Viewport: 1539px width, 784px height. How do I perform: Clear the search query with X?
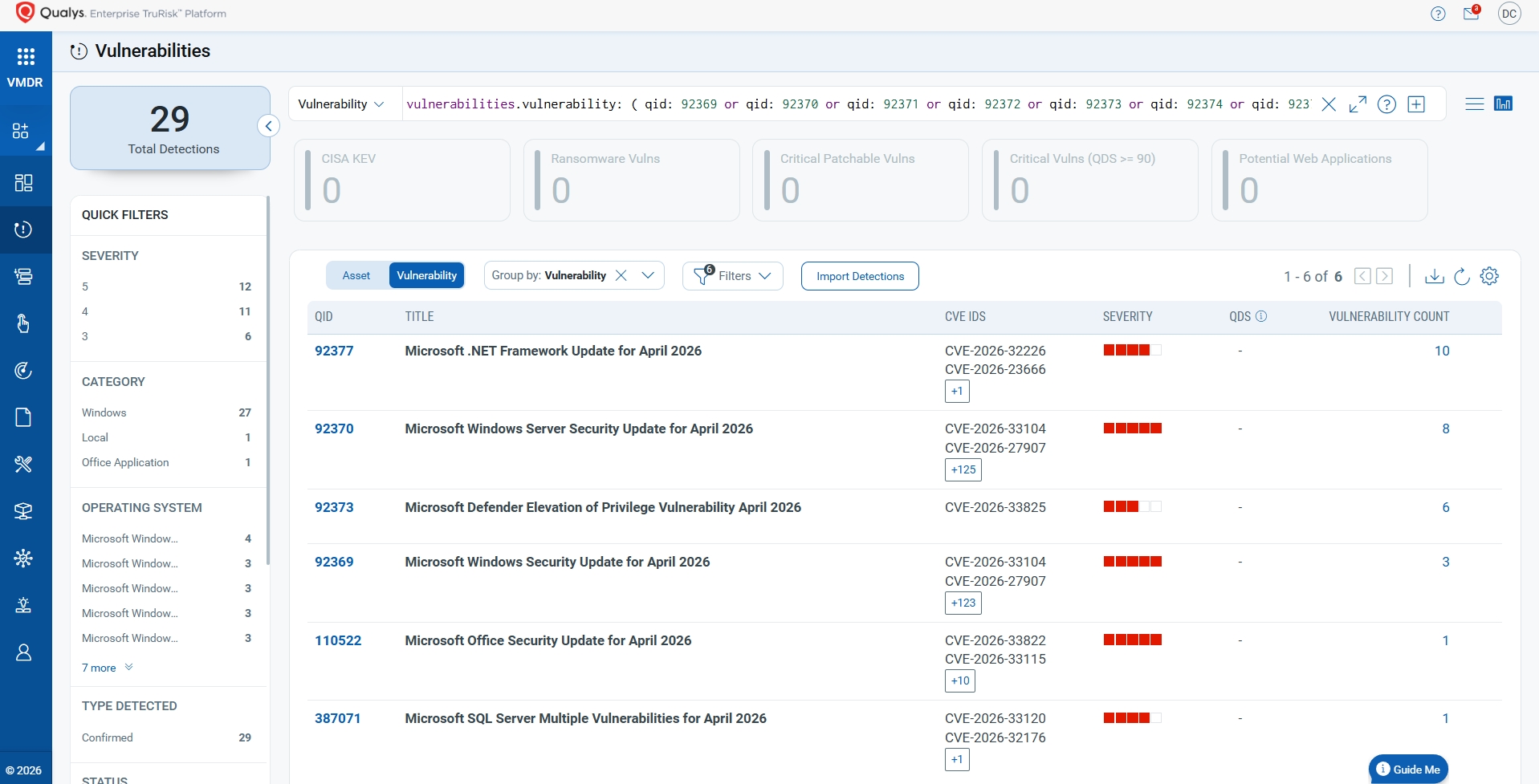pos(1329,104)
